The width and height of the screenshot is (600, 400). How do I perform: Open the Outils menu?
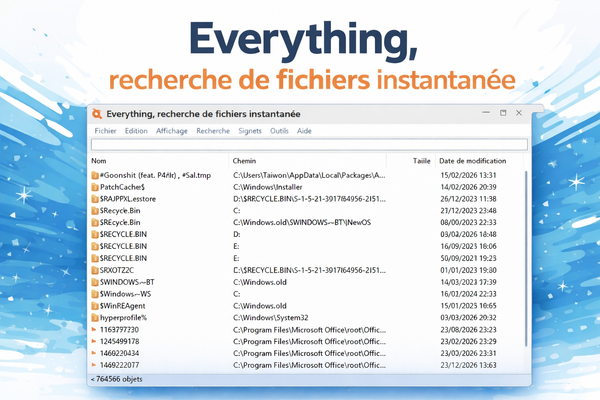click(x=279, y=131)
